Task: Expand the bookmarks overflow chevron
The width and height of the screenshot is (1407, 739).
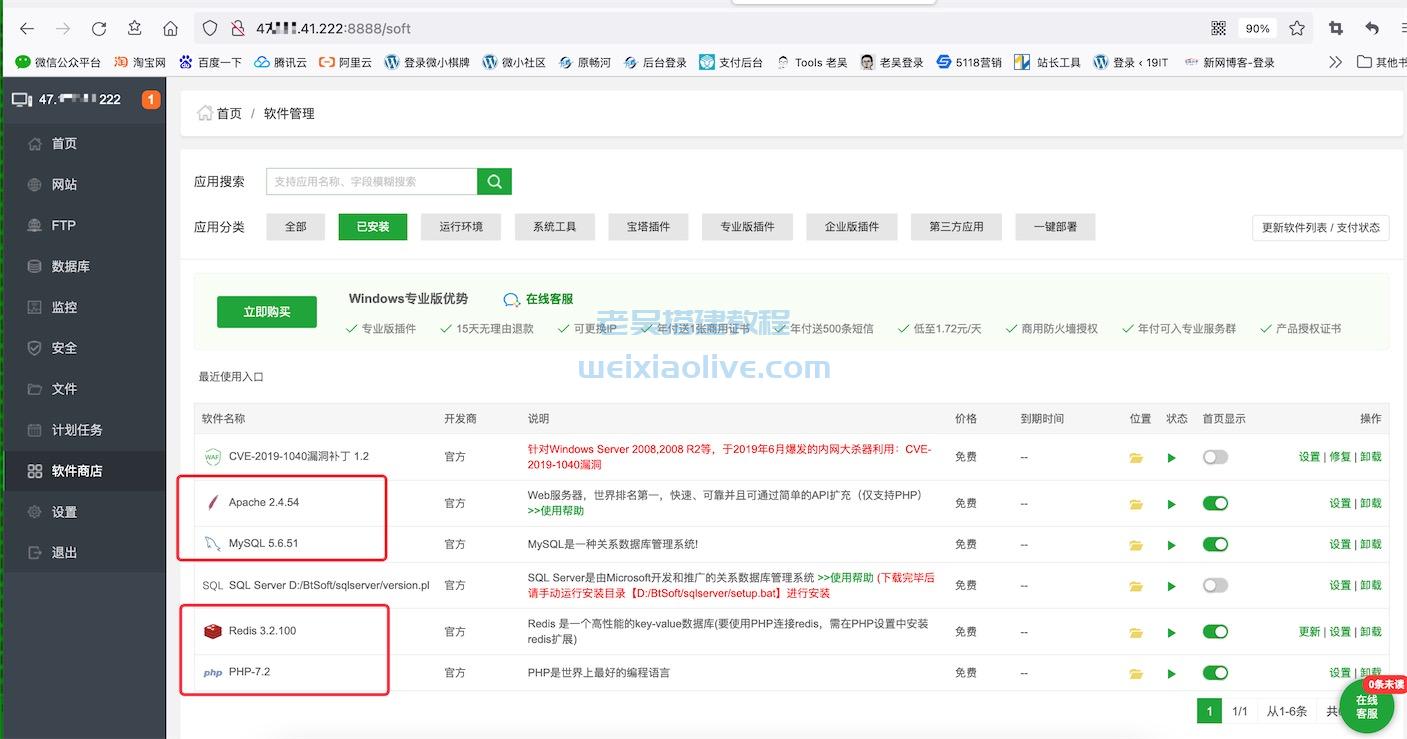Action: [x=1335, y=62]
